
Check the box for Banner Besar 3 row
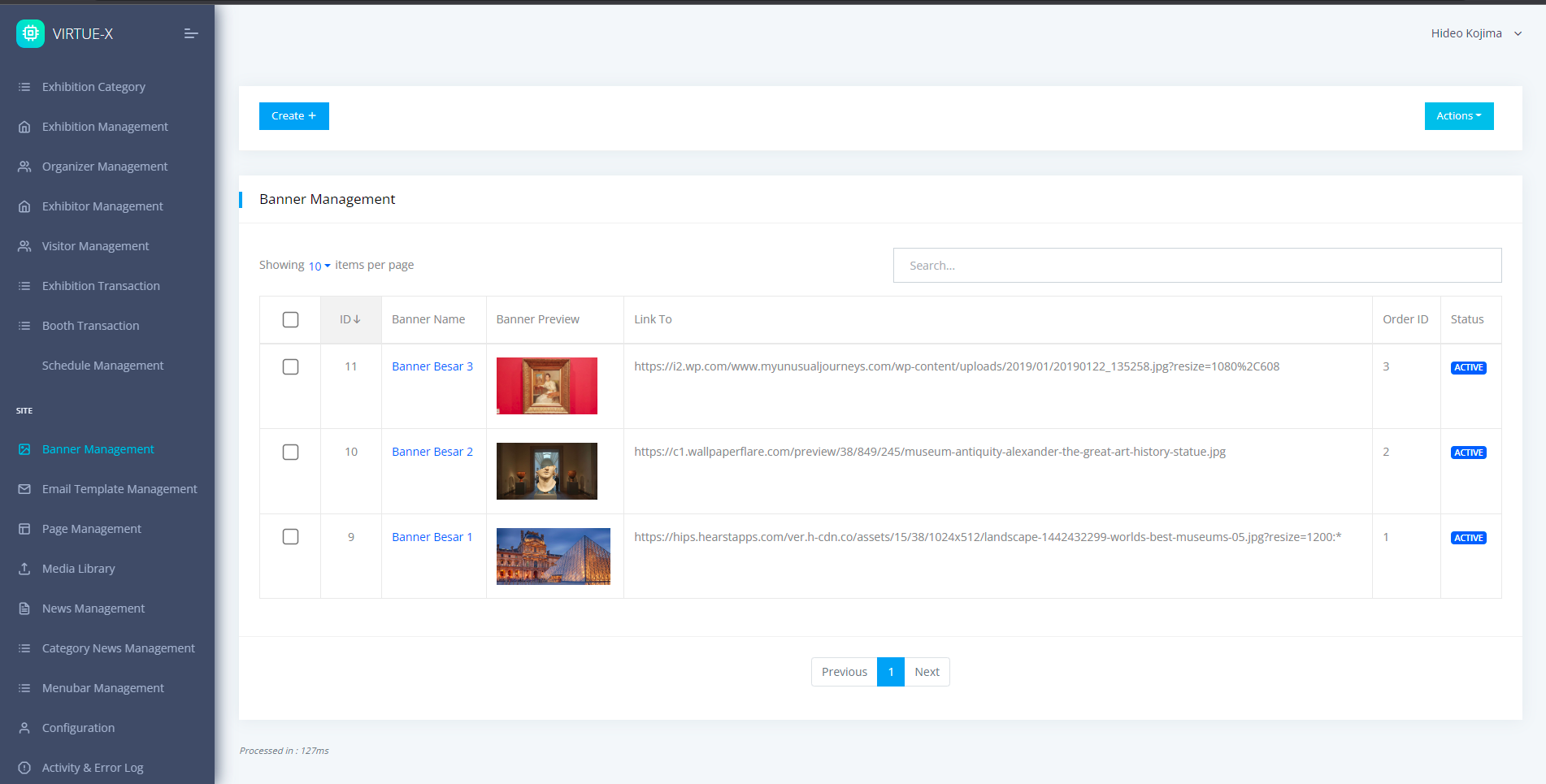pyautogui.click(x=290, y=366)
